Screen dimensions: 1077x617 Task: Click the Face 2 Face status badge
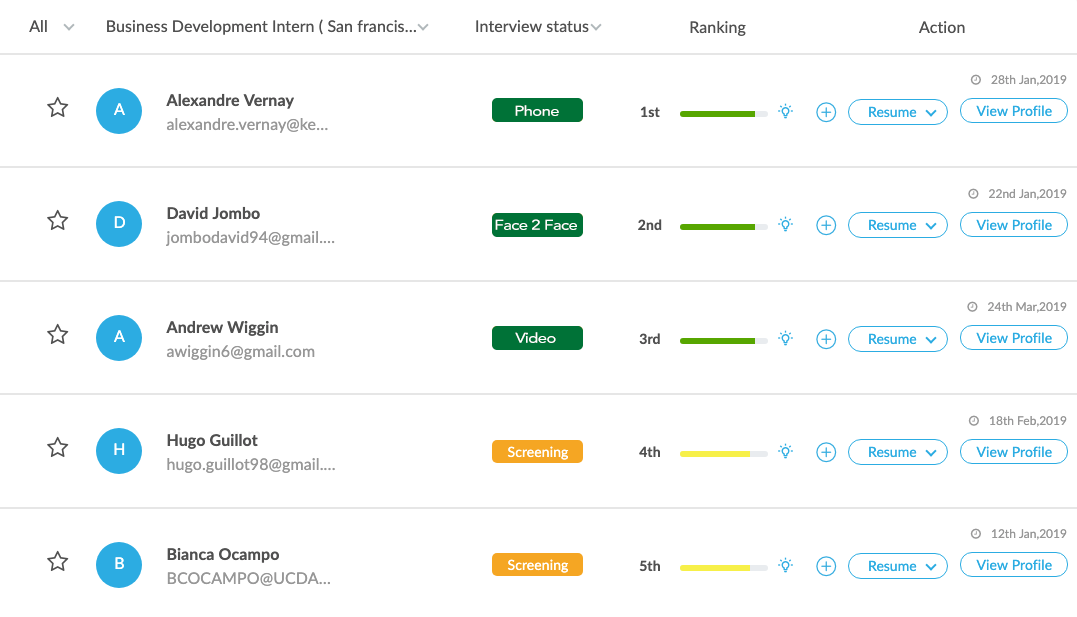click(x=537, y=225)
